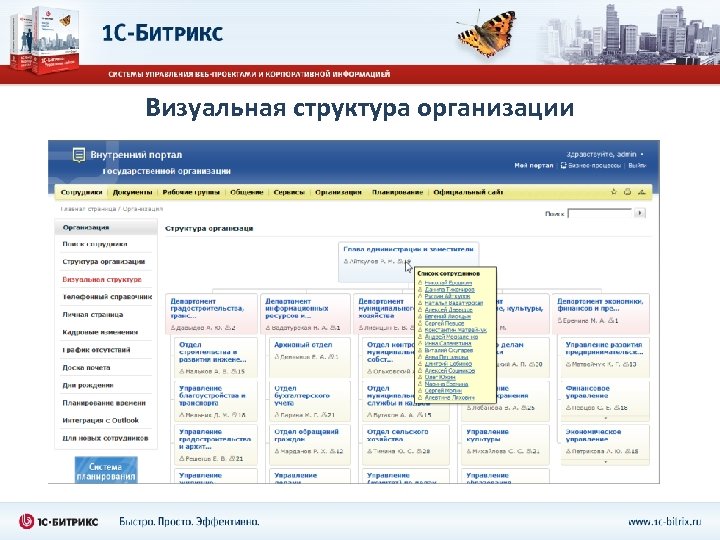
Task: Open Отдел сельского хозяйства title link
Action: (398, 435)
